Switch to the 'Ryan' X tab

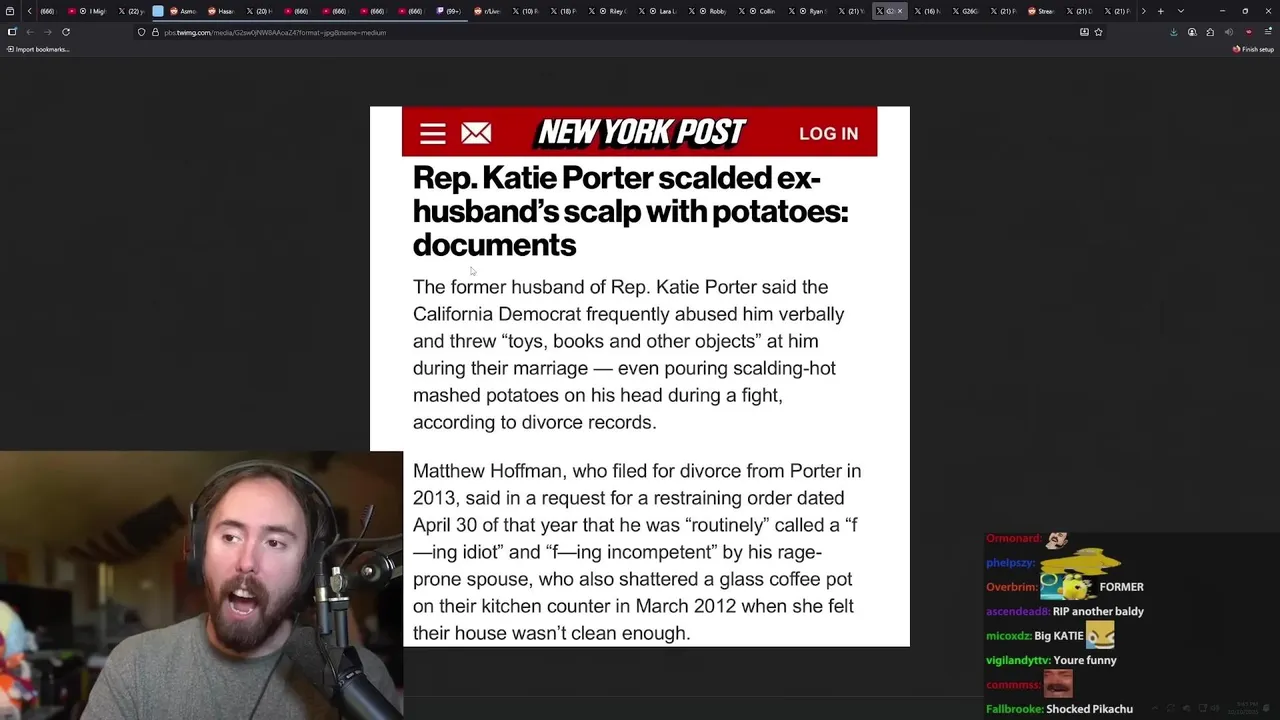click(x=810, y=11)
